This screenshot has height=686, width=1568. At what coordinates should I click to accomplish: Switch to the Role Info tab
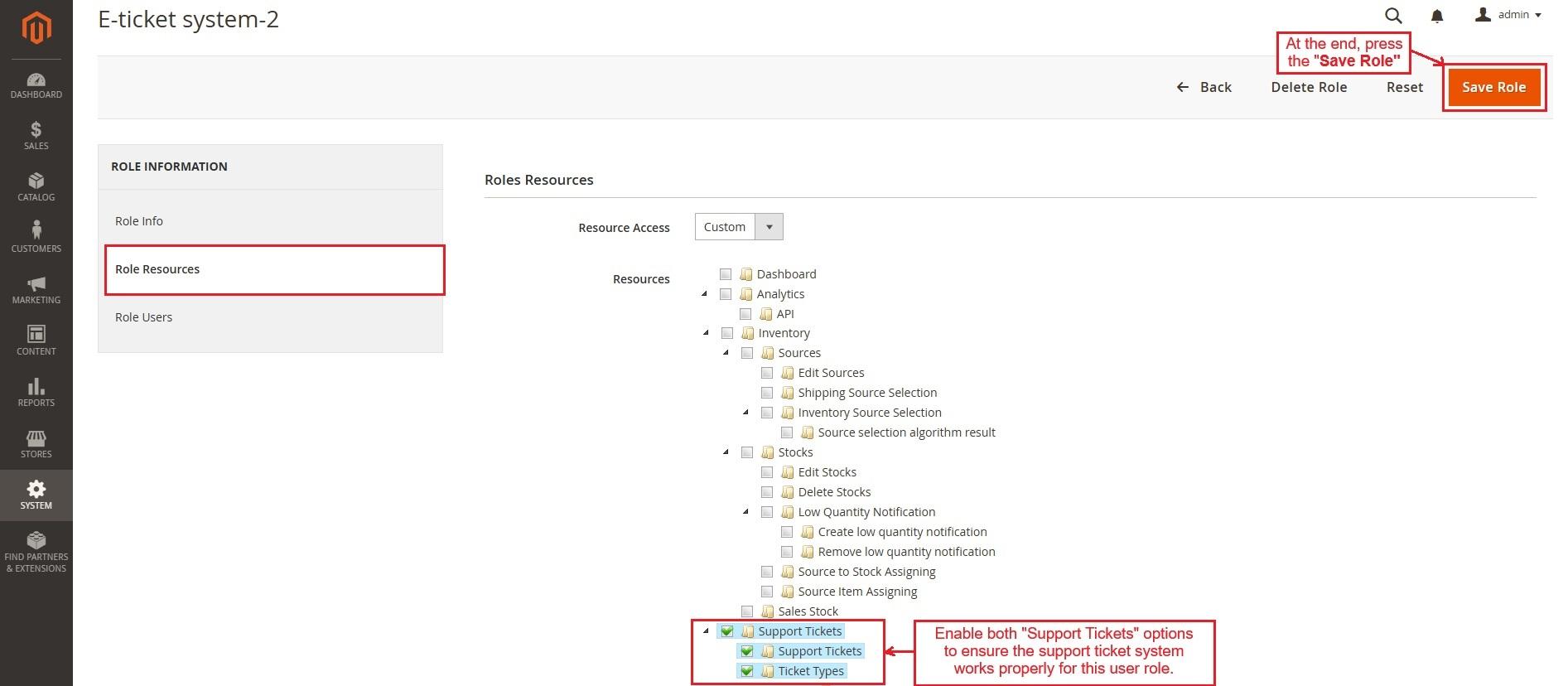pyautogui.click(x=139, y=221)
